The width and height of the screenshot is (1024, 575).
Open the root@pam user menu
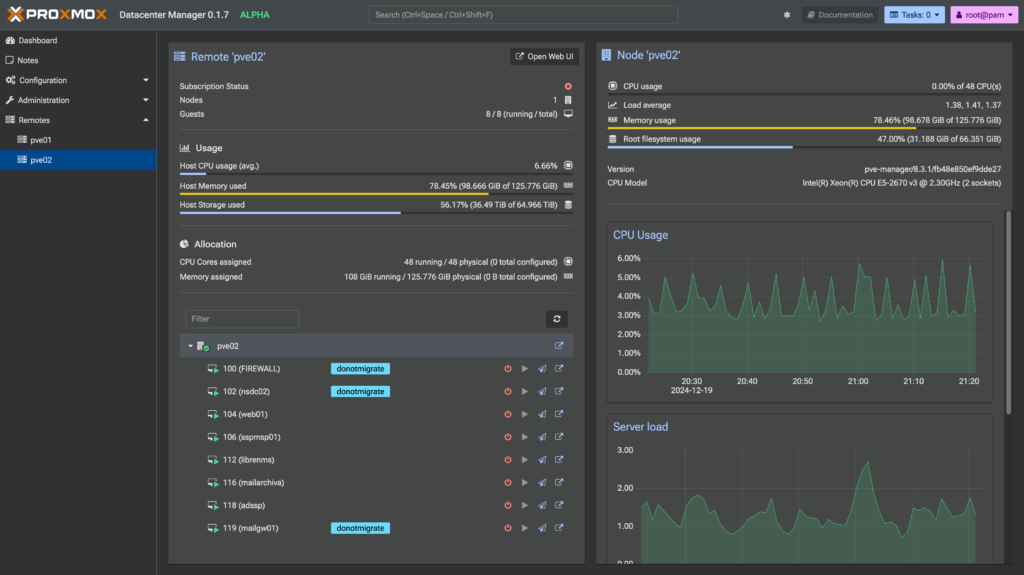[x=984, y=15]
